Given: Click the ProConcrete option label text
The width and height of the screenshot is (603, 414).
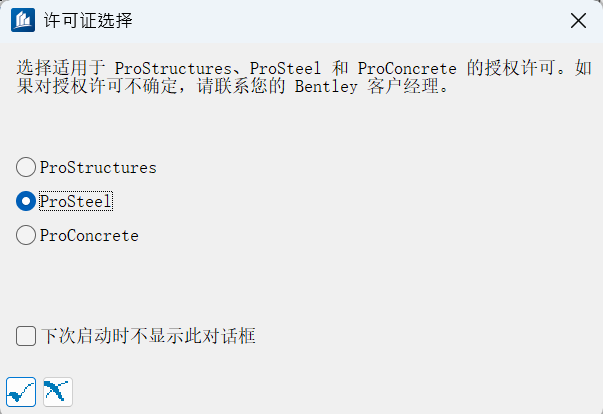Looking at the screenshot, I should coord(89,236).
